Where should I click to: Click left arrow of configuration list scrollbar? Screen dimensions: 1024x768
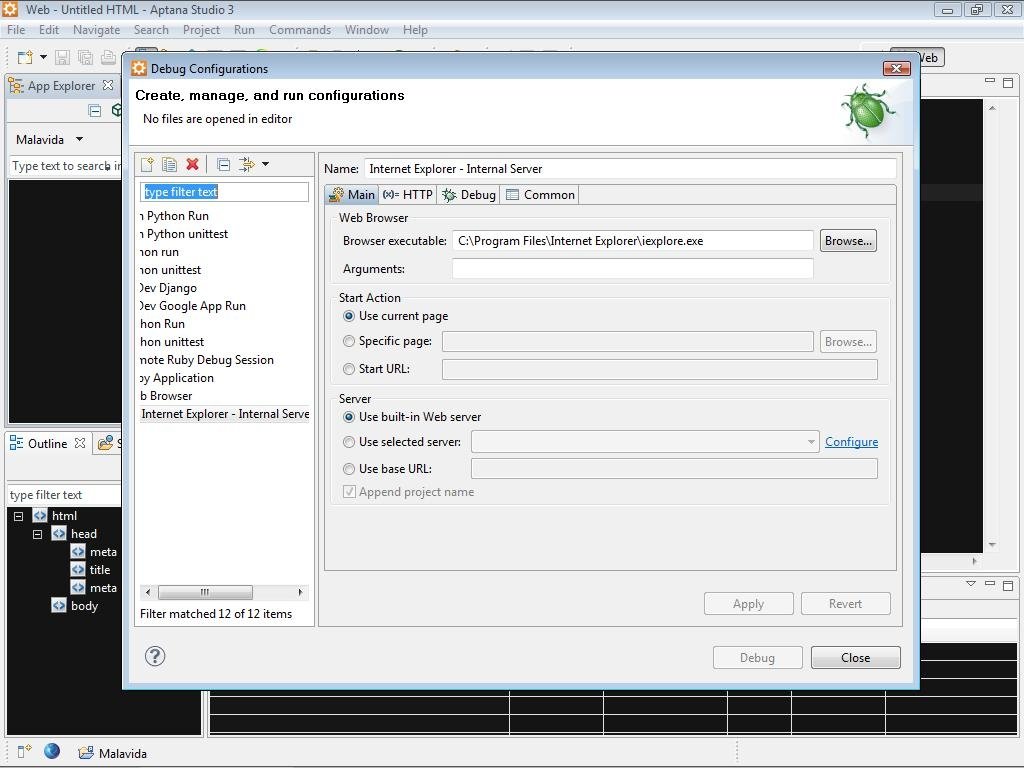pyautogui.click(x=148, y=592)
